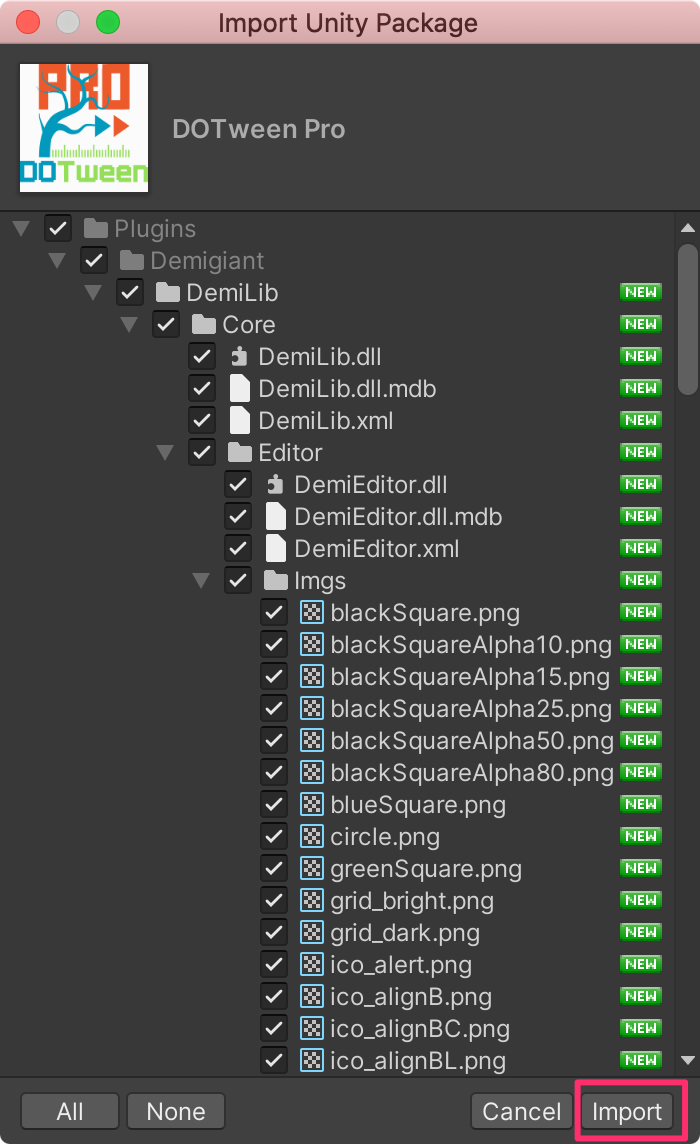The width and height of the screenshot is (700, 1144).
Task: Click the blackSquareAlpha15.png texture icon
Action: (x=312, y=677)
